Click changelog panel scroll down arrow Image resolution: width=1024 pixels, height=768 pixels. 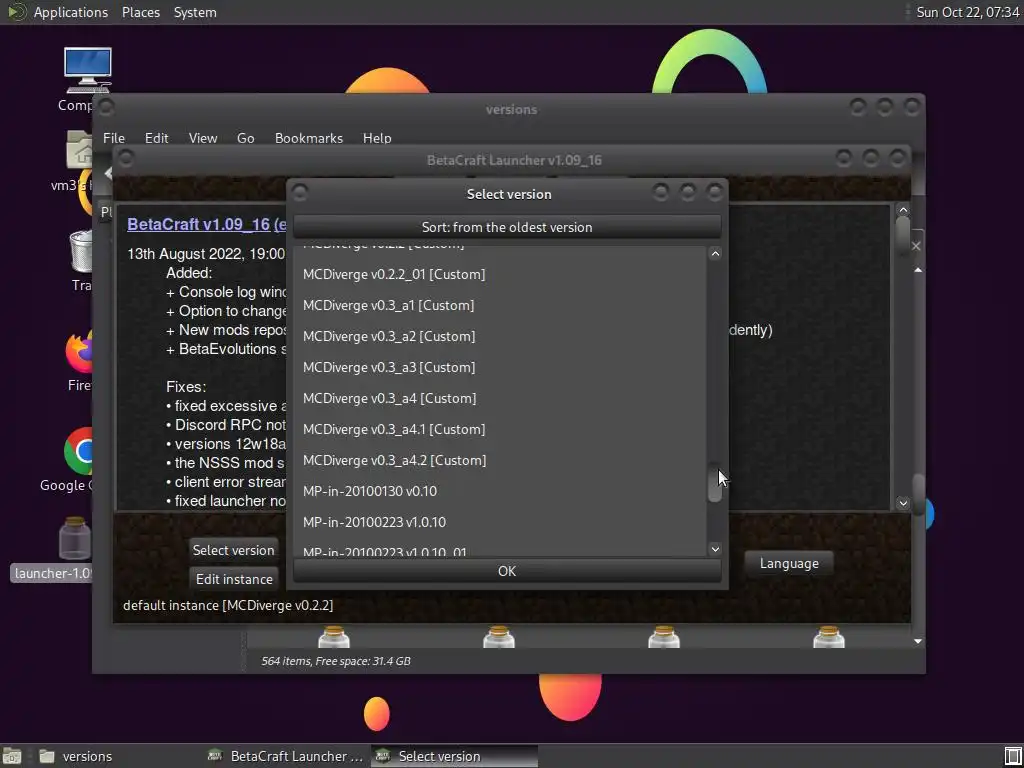(903, 503)
